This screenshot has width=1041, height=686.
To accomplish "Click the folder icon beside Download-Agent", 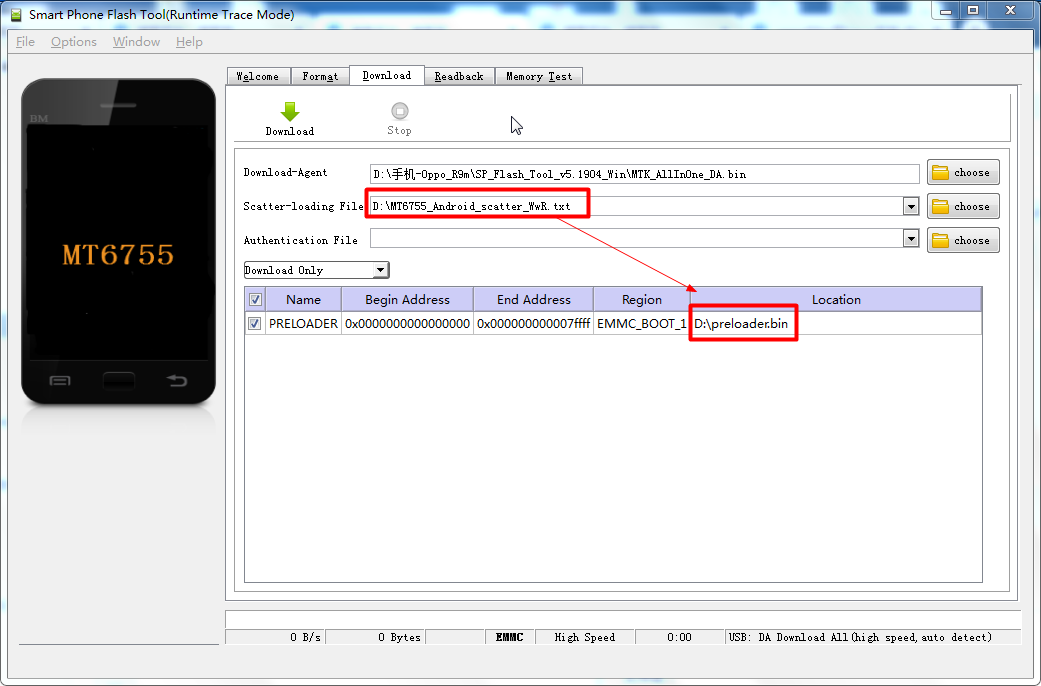I will [940, 173].
